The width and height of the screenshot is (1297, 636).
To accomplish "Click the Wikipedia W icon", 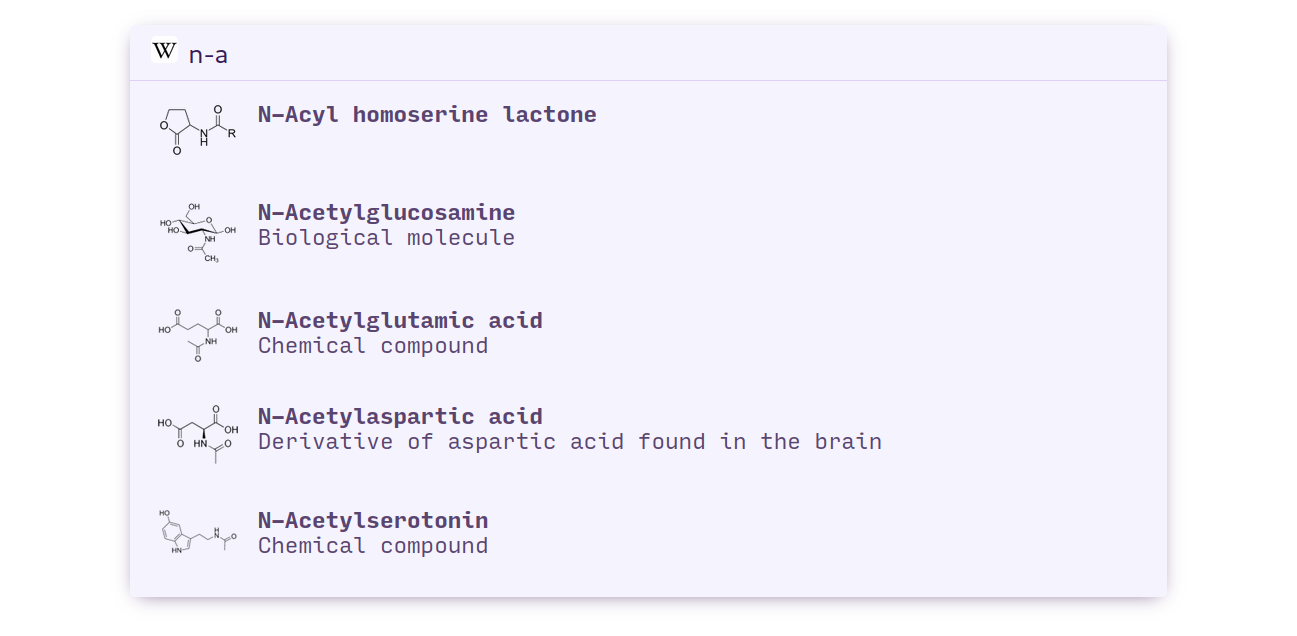I will pos(164,50).
